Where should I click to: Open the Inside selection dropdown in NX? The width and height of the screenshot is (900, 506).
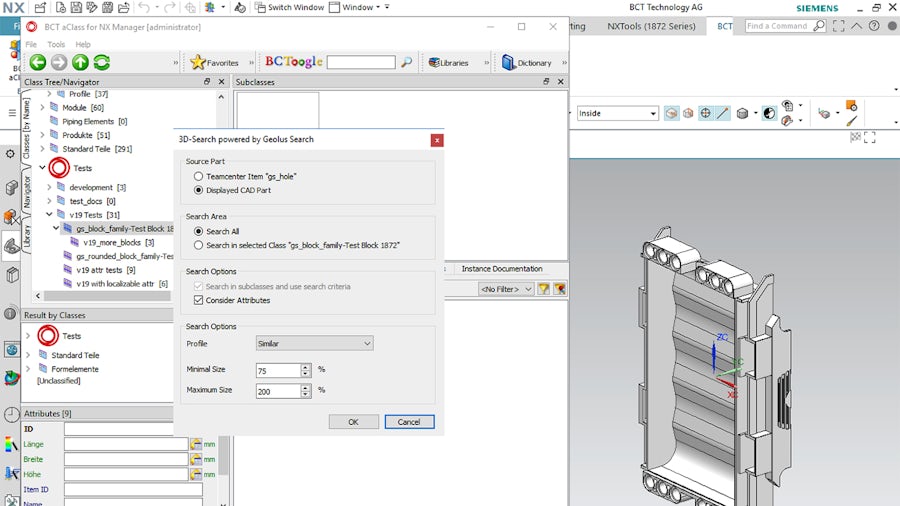(617, 113)
